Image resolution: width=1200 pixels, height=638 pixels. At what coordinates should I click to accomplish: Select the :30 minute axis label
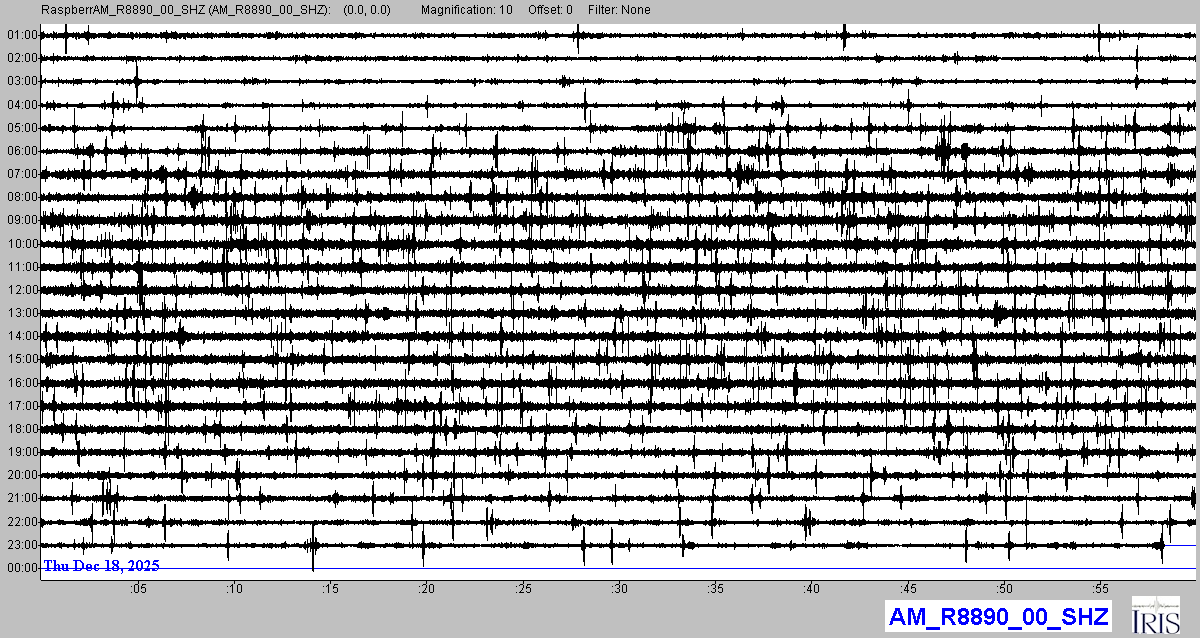click(x=619, y=588)
